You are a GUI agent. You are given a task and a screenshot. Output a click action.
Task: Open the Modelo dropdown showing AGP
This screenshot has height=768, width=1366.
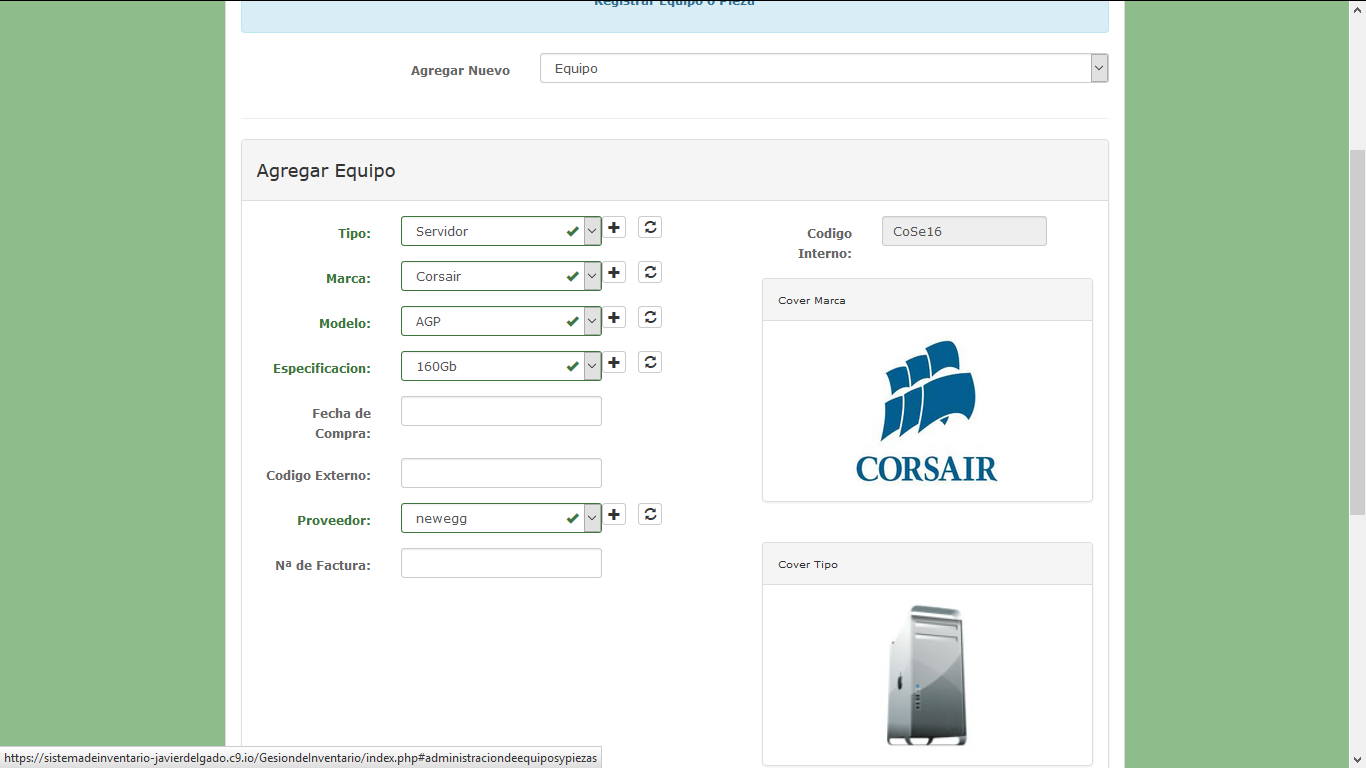point(501,321)
